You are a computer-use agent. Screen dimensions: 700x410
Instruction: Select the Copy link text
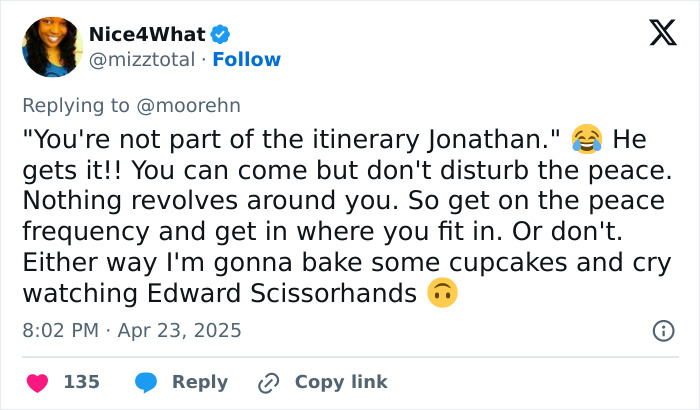click(341, 382)
